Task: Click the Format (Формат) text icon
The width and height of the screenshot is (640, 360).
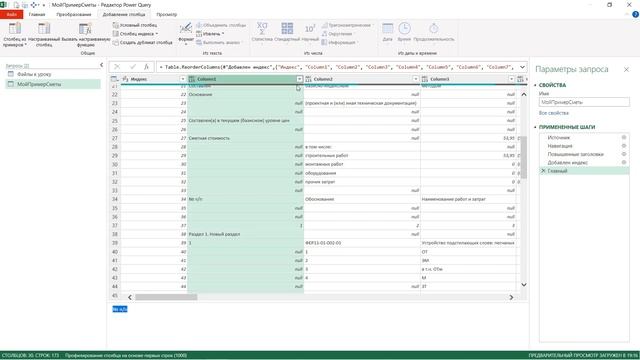Action: (186, 28)
